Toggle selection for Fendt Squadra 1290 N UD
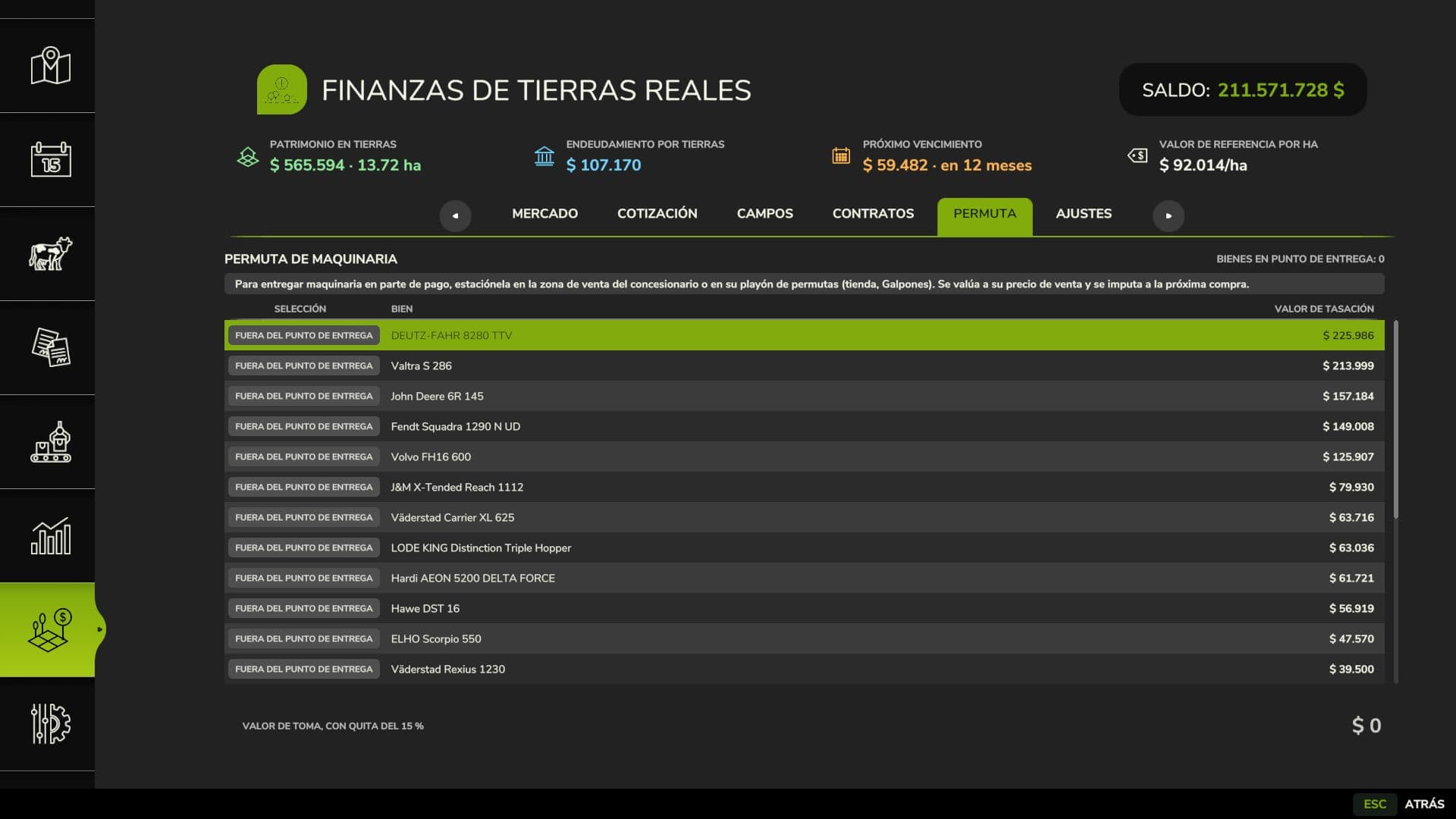 coord(303,426)
